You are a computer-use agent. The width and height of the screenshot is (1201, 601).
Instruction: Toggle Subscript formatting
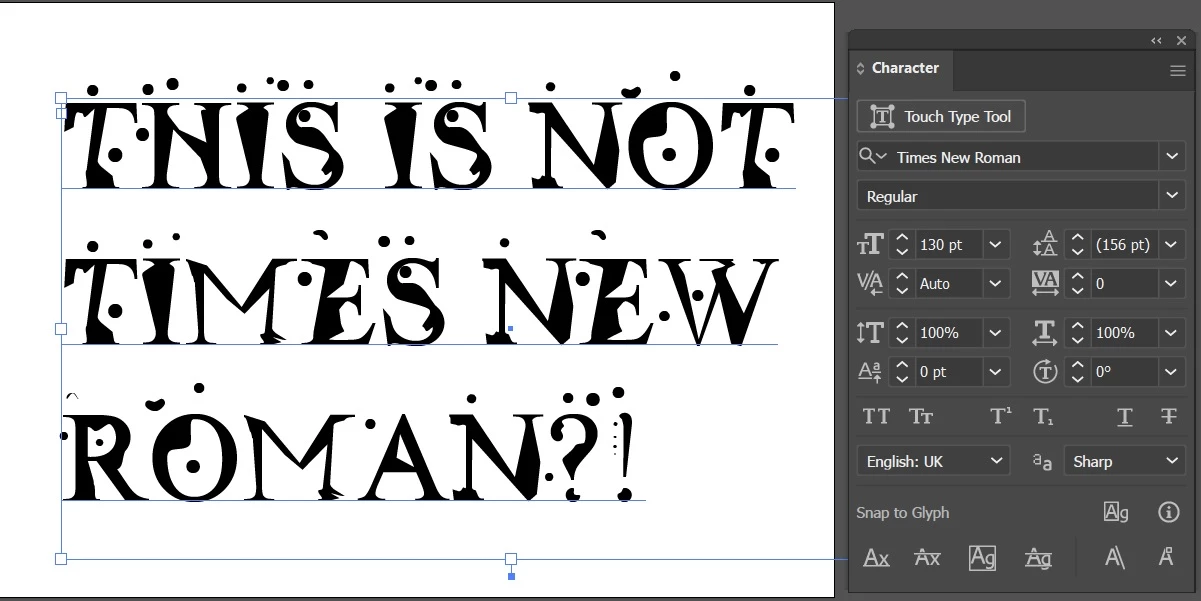coord(1043,417)
